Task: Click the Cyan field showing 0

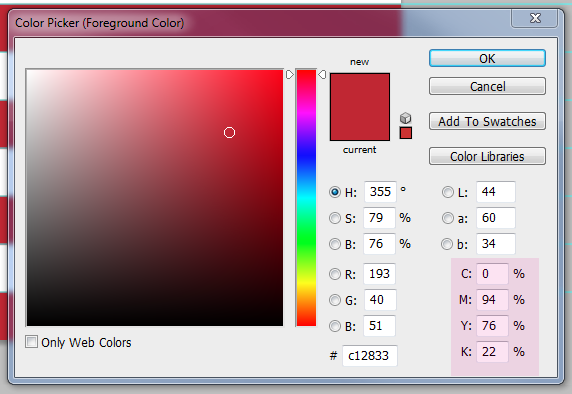Action: tap(492, 274)
